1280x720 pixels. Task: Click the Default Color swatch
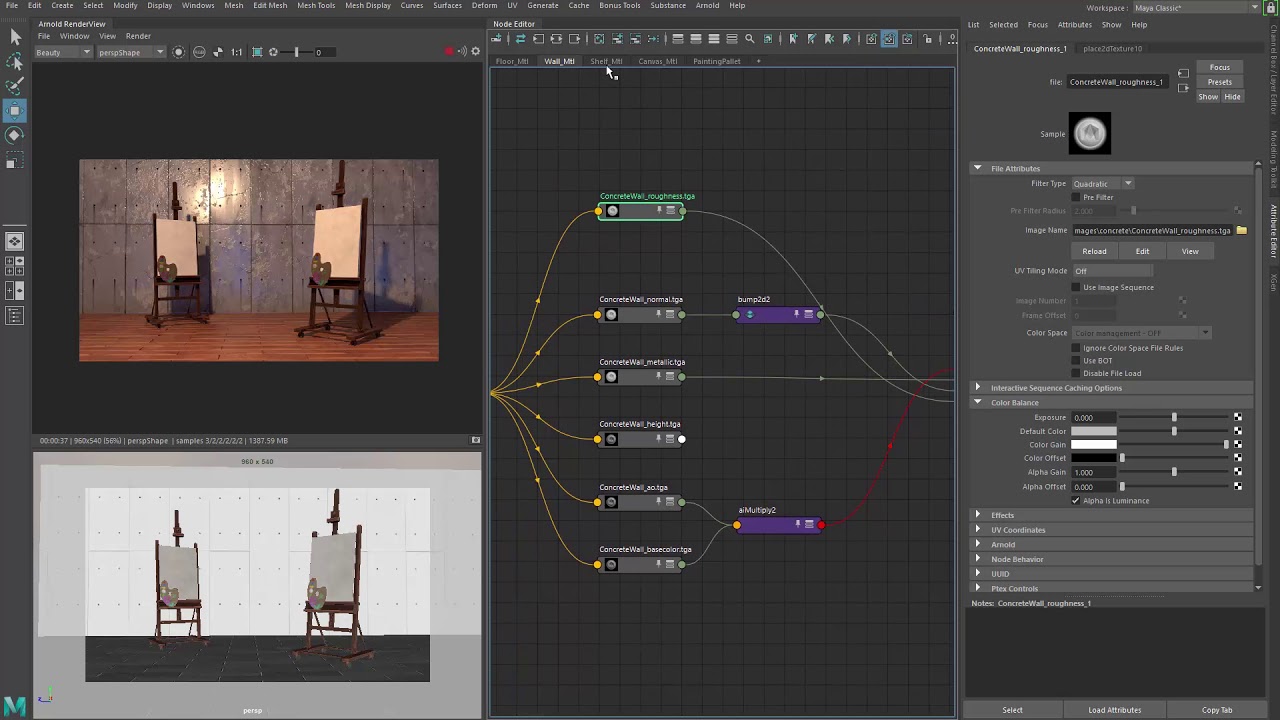coord(1094,431)
